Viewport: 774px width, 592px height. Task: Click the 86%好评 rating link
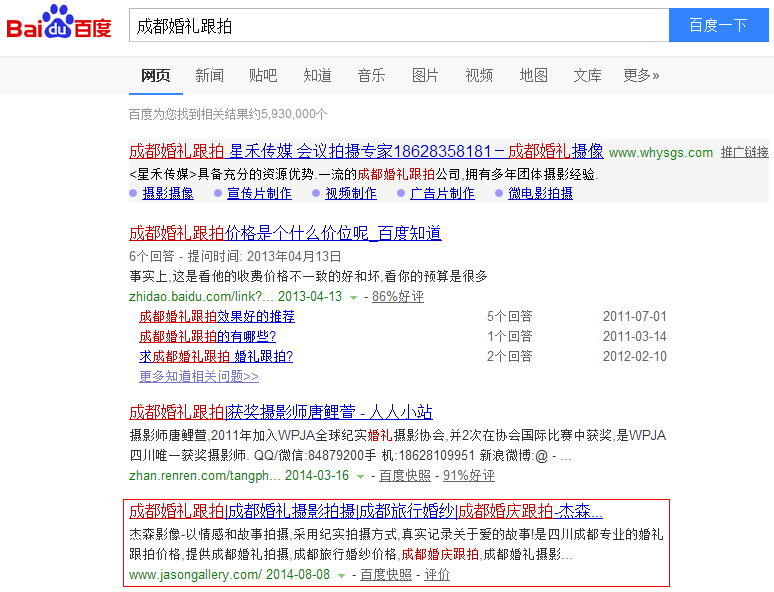pos(397,297)
